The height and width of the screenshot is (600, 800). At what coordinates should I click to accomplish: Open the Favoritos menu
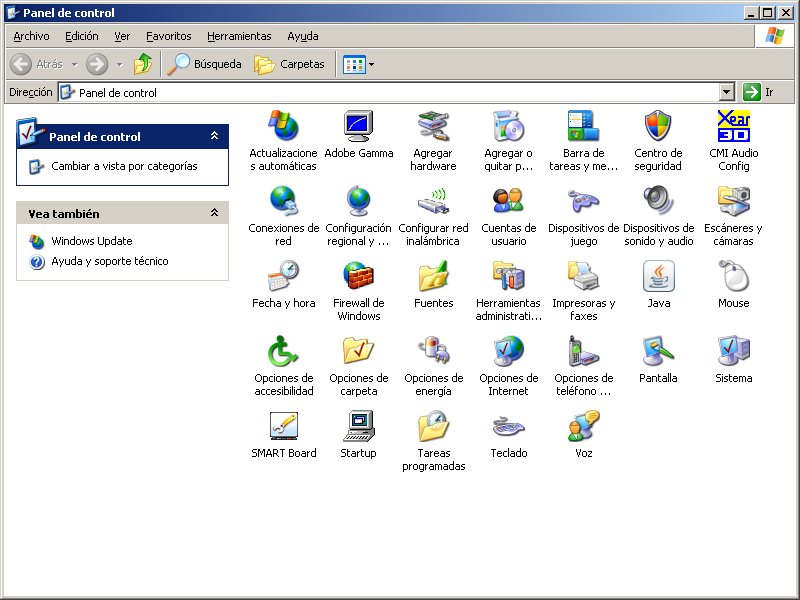tap(168, 36)
